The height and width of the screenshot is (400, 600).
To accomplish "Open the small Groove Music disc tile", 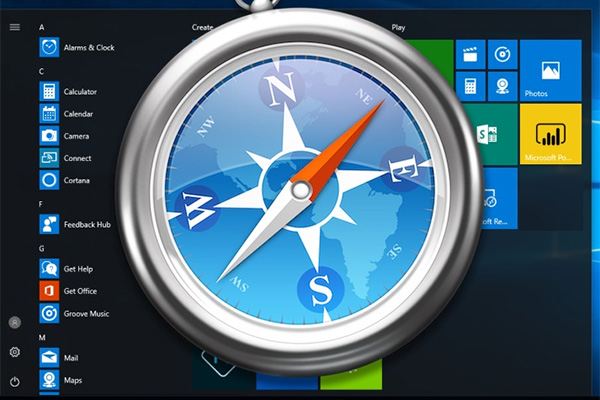I will tap(502, 54).
